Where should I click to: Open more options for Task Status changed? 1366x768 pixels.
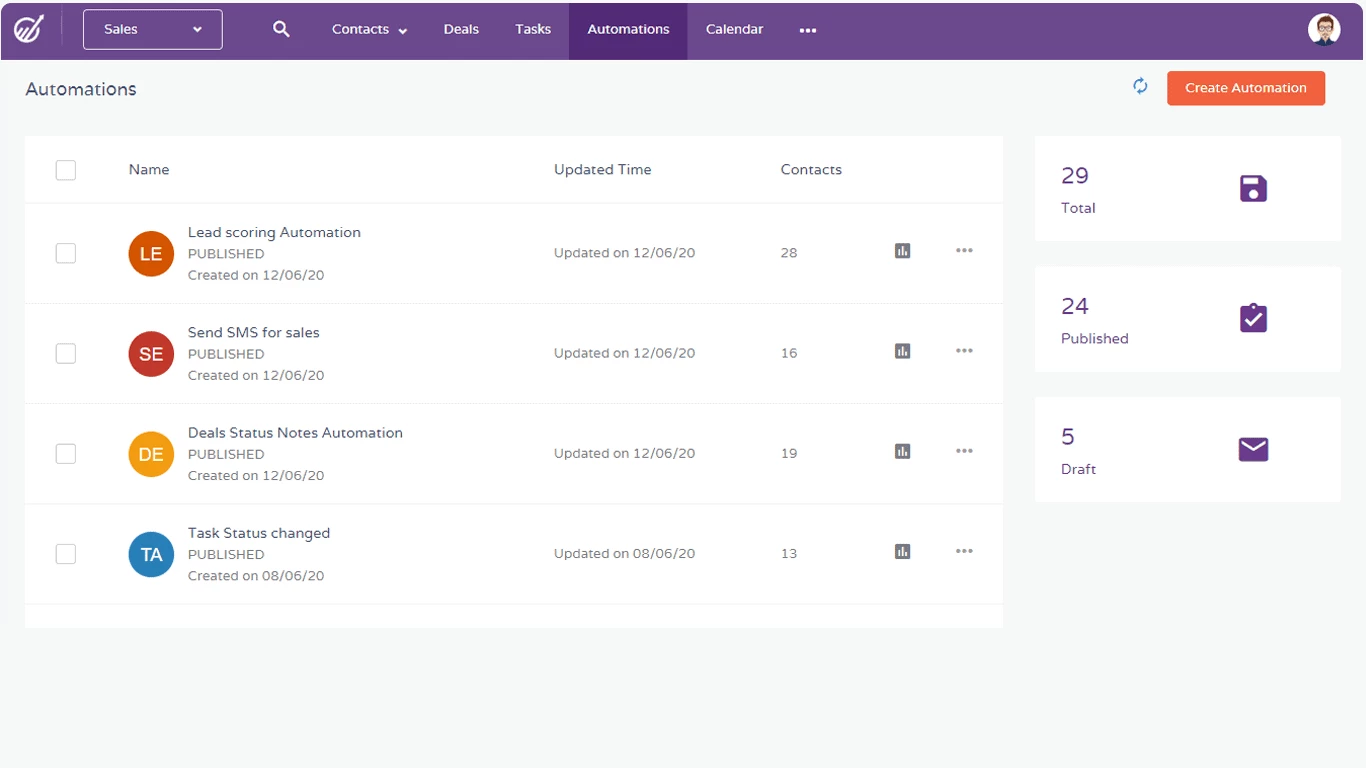[964, 551]
